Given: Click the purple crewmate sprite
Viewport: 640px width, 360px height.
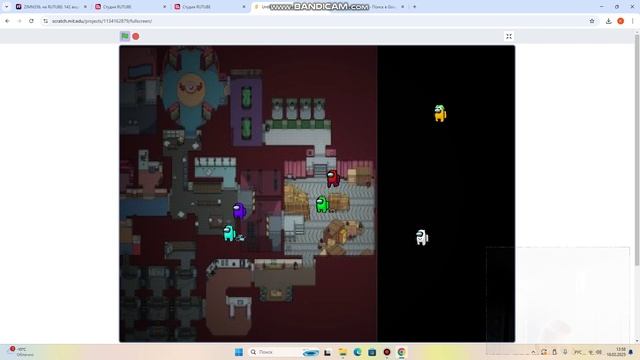Looking at the screenshot, I should tap(239, 211).
